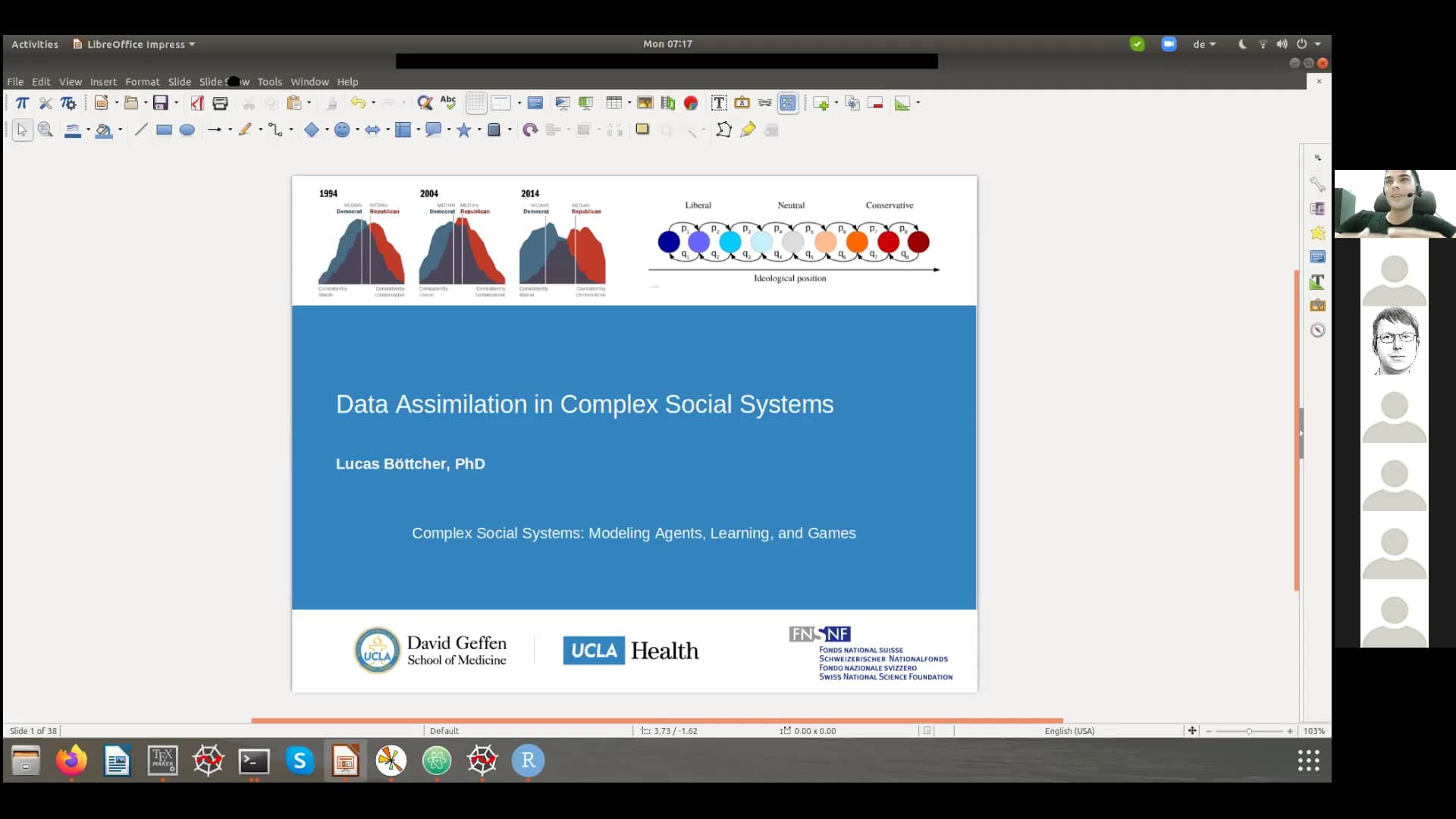Click the Mon 07:17 clock
Image resolution: width=1456 pixels, height=819 pixels.
coord(667,44)
